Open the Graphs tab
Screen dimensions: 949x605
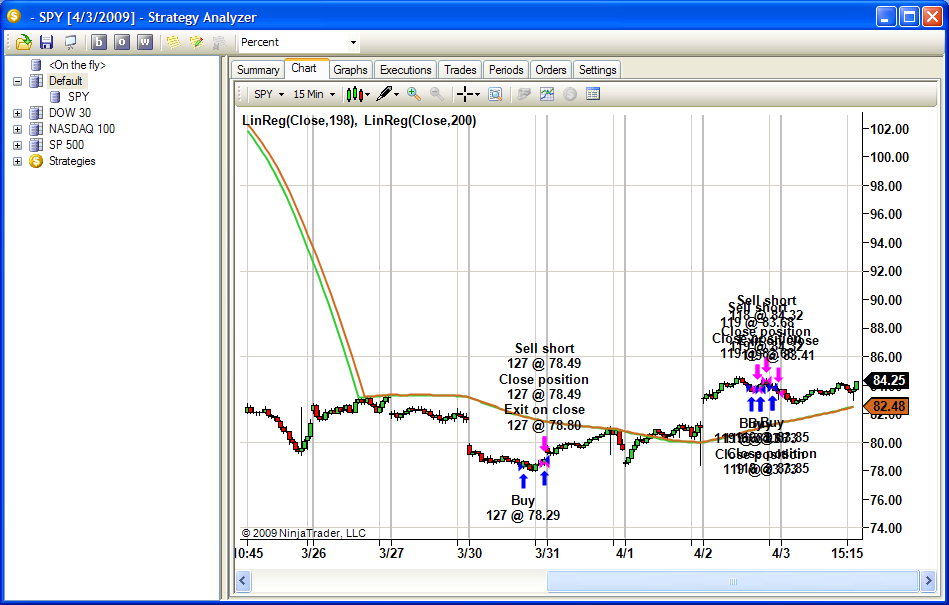coord(350,70)
